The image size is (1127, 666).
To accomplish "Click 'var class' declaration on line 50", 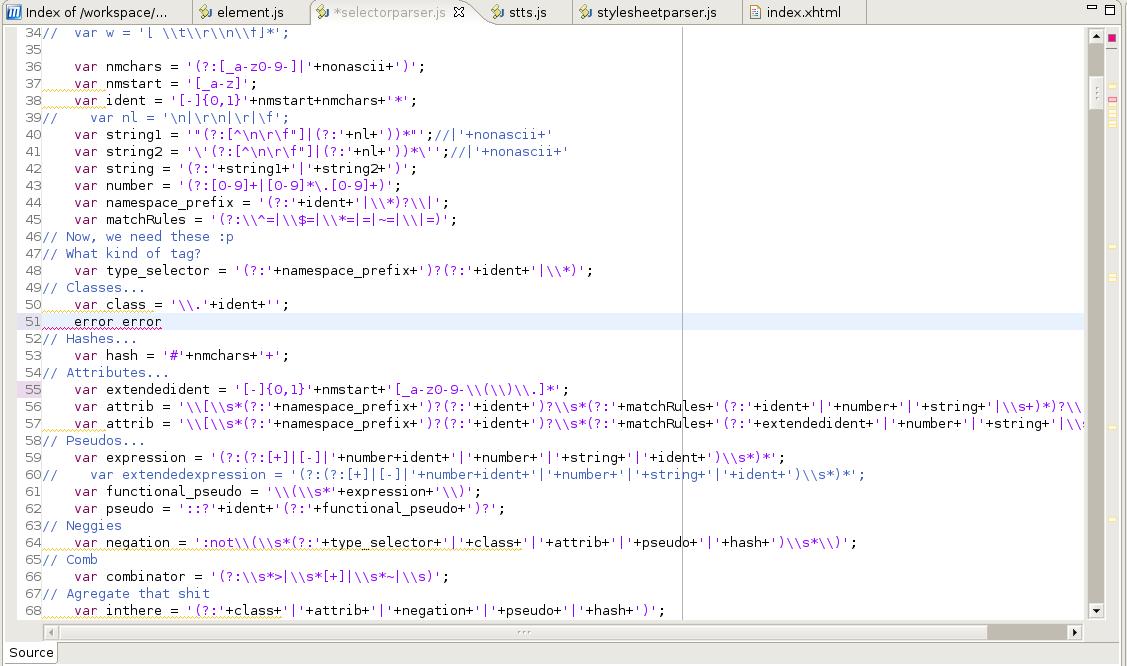I will coord(110,305).
